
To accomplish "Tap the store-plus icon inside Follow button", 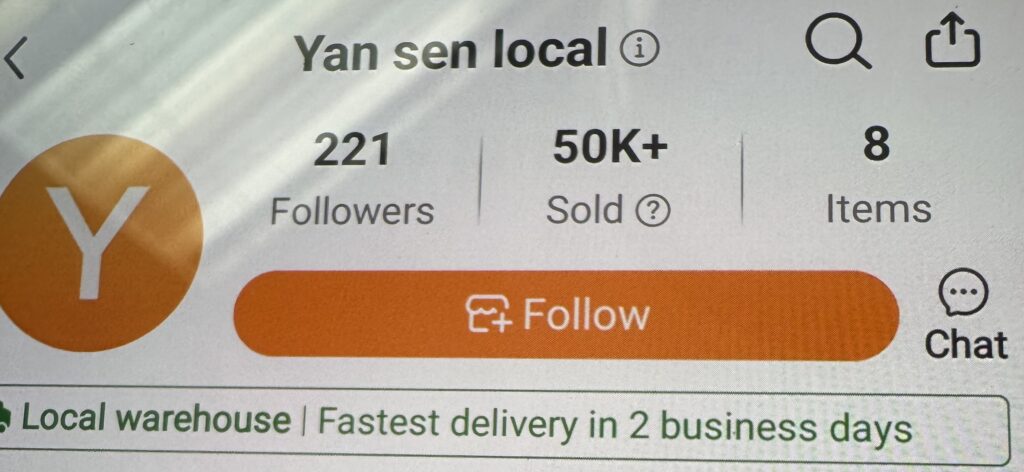I will click(489, 314).
